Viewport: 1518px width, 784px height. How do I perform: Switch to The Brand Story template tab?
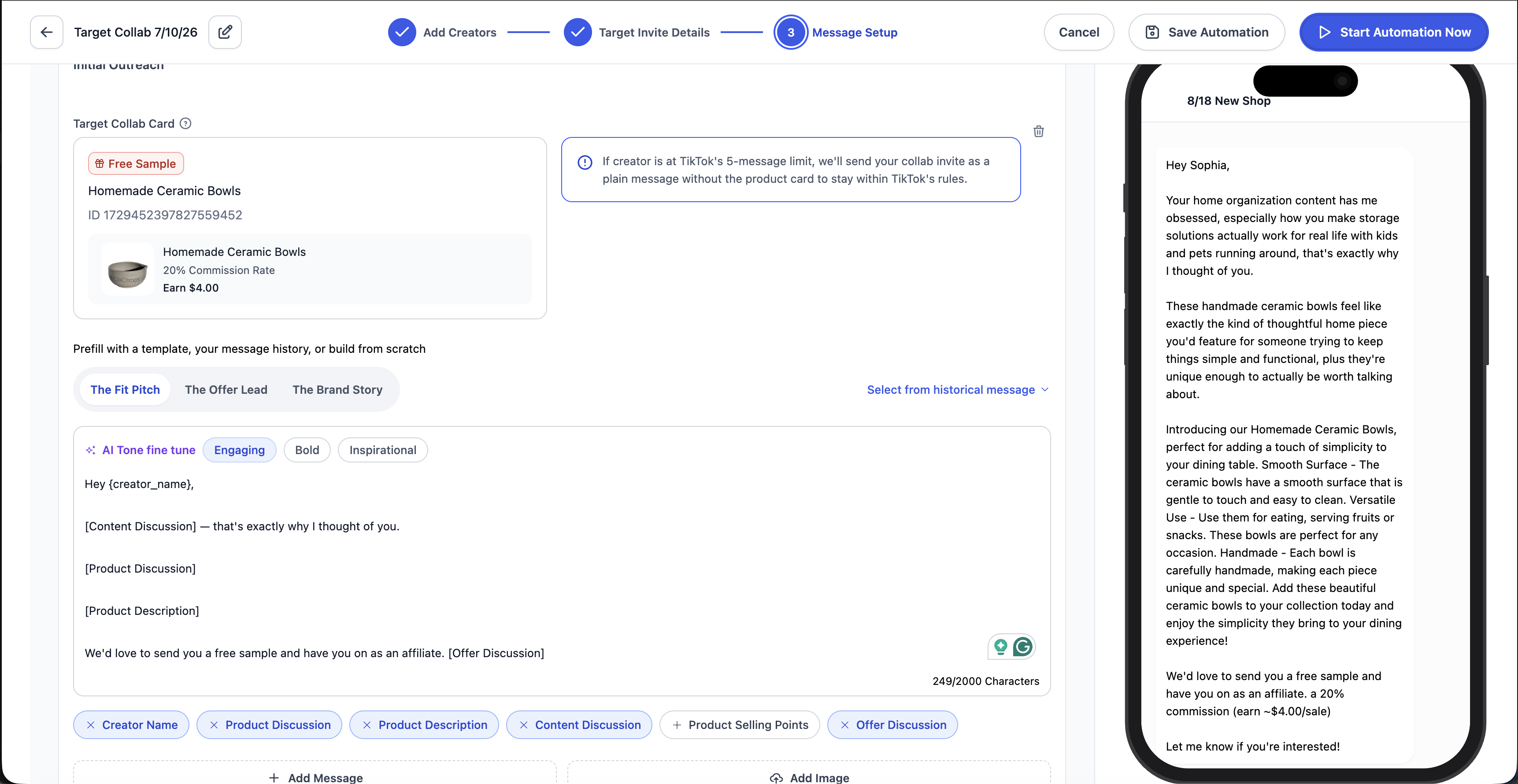pos(338,389)
